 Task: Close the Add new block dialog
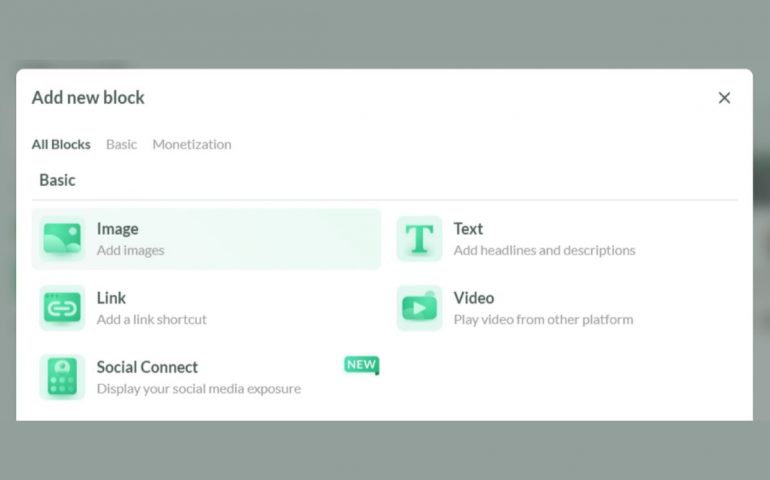click(724, 97)
